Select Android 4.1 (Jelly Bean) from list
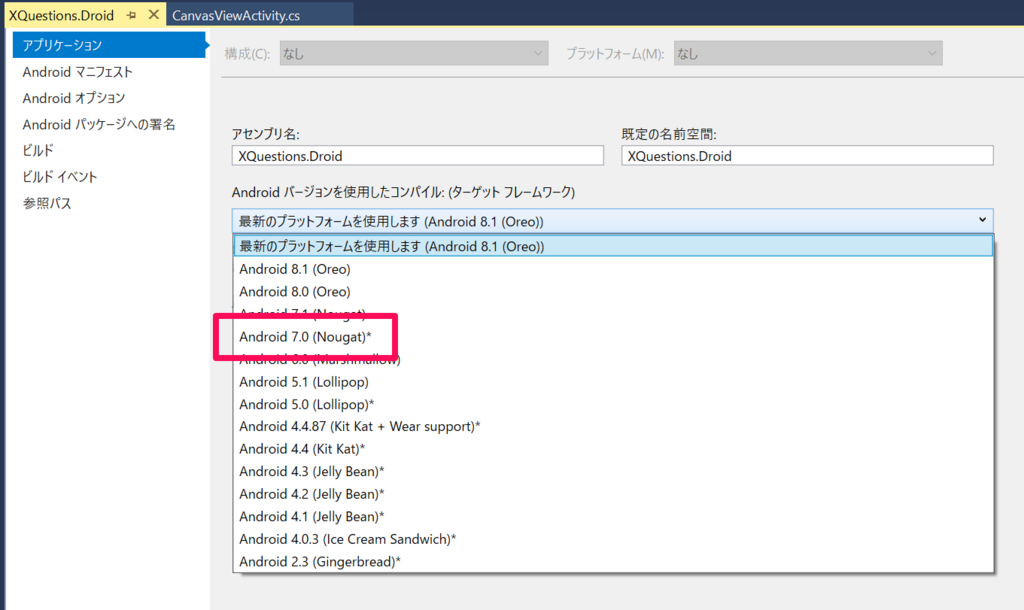This screenshot has height=610, width=1024. [x=613, y=517]
